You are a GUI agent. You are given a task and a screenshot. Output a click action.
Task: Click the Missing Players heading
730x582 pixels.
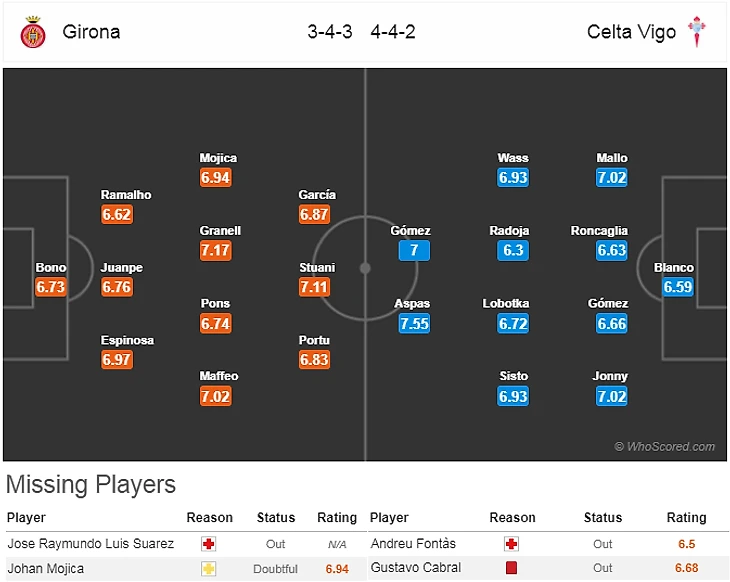(x=91, y=485)
